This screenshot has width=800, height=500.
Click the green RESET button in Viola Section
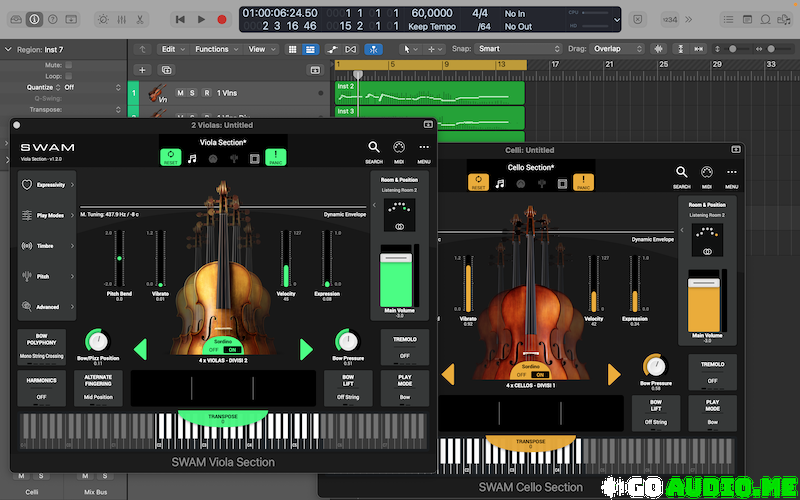pos(170,157)
